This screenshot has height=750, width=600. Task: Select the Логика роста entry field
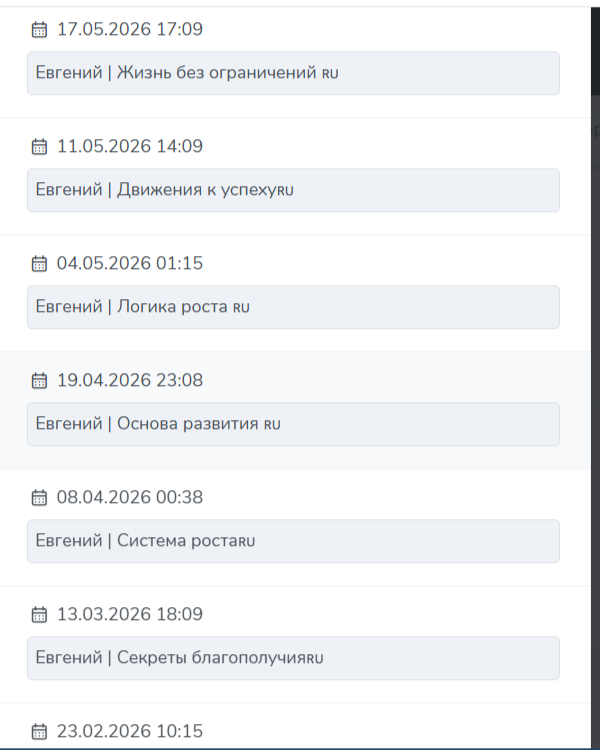[x=293, y=307]
